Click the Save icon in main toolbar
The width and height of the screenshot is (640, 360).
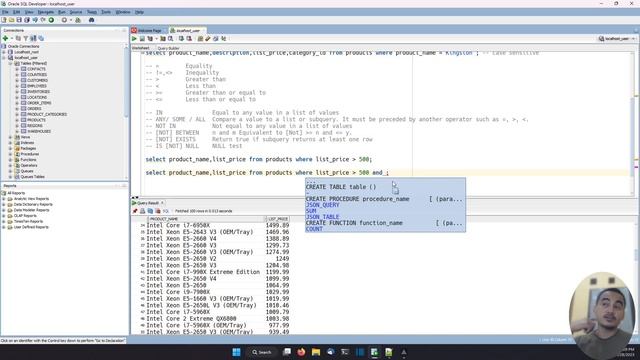click(19, 20)
